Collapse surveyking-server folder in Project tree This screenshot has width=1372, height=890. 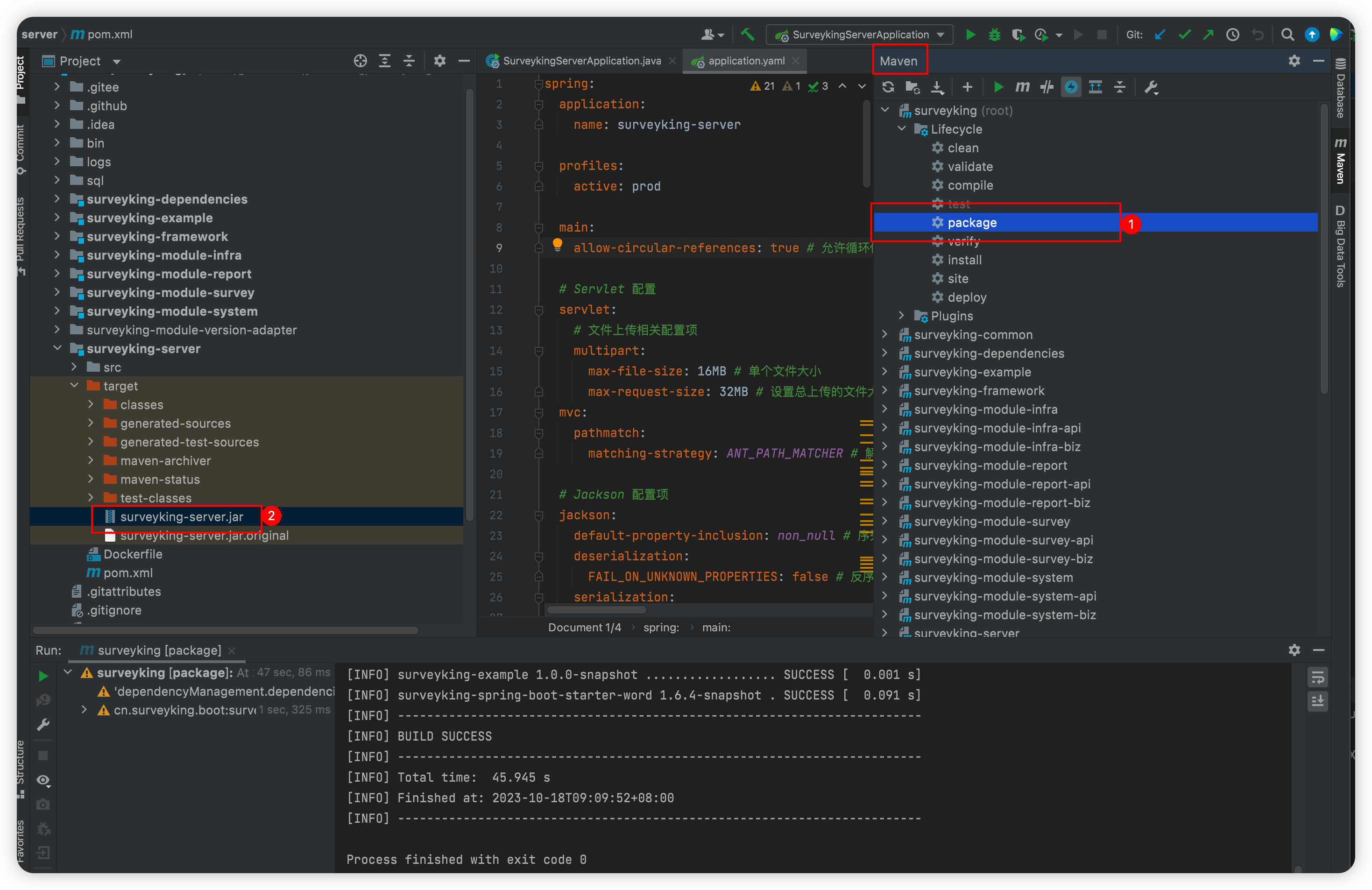pyautogui.click(x=57, y=348)
